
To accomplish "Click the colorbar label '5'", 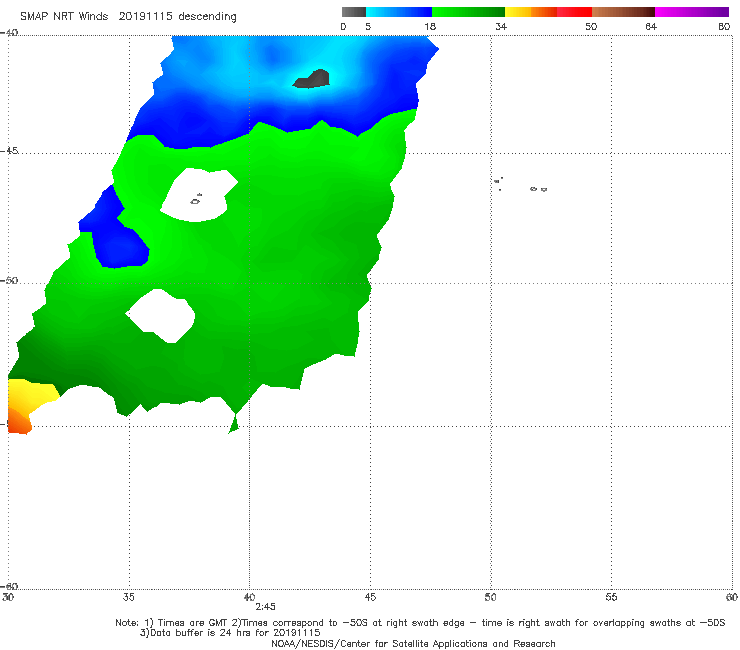I will pyautogui.click(x=368, y=27).
